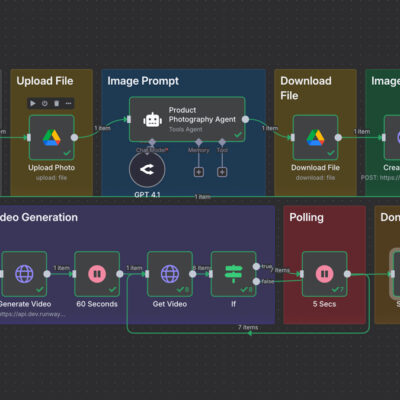The image size is (400, 400).
Task: Click the If node true output connector
Action: click(256, 266)
